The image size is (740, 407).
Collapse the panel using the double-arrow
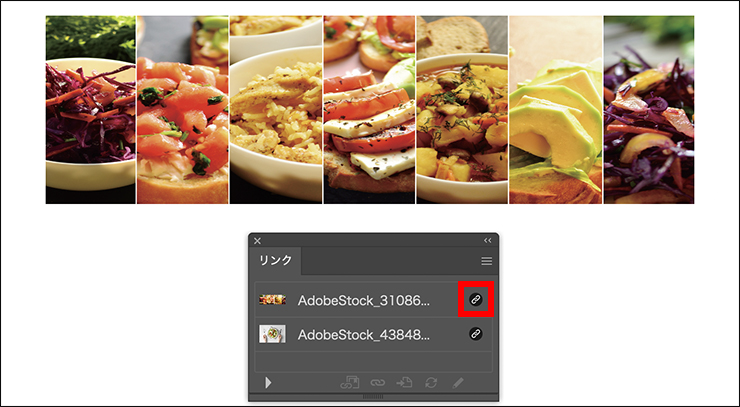point(488,241)
